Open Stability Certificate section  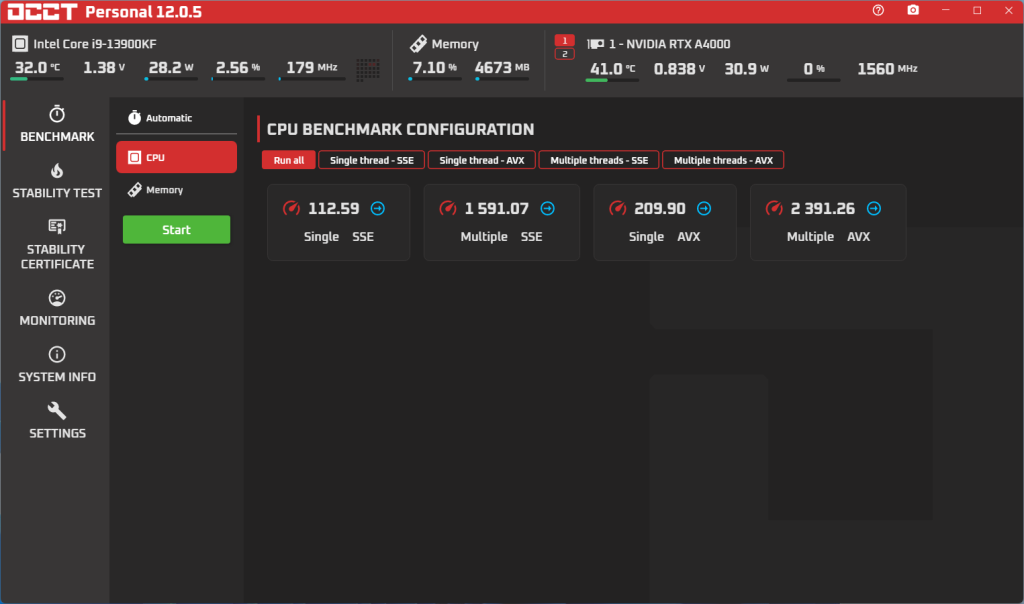57,244
